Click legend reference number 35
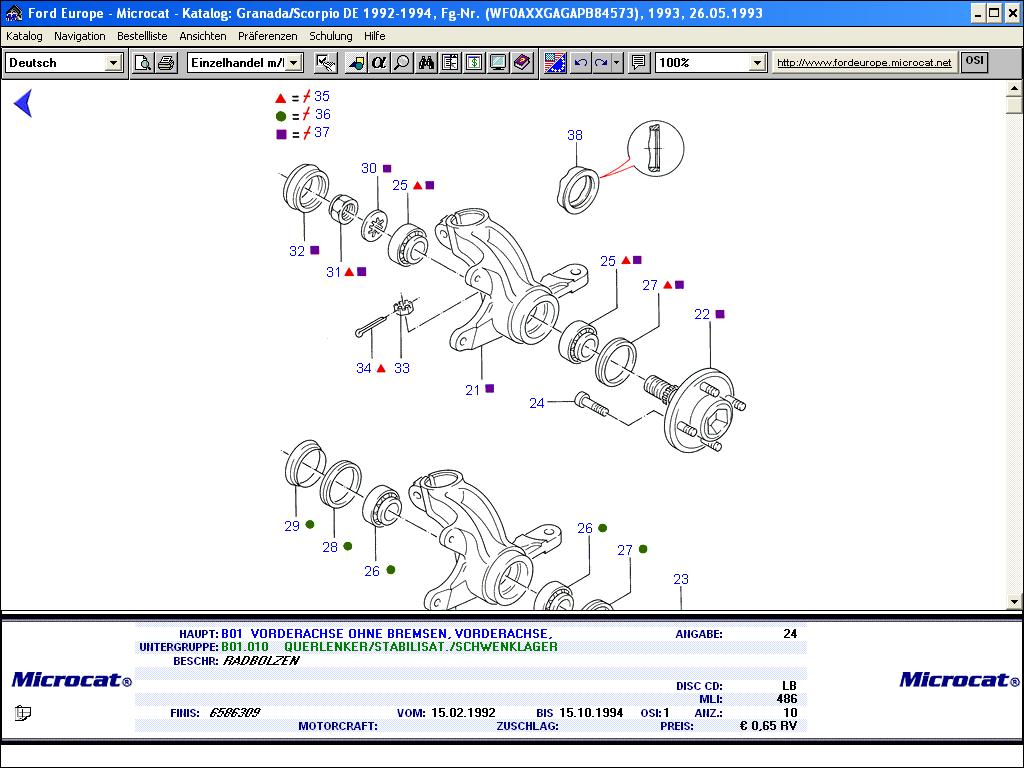The height and width of the screenshot is (768, 1024). (x=322, y=97)
